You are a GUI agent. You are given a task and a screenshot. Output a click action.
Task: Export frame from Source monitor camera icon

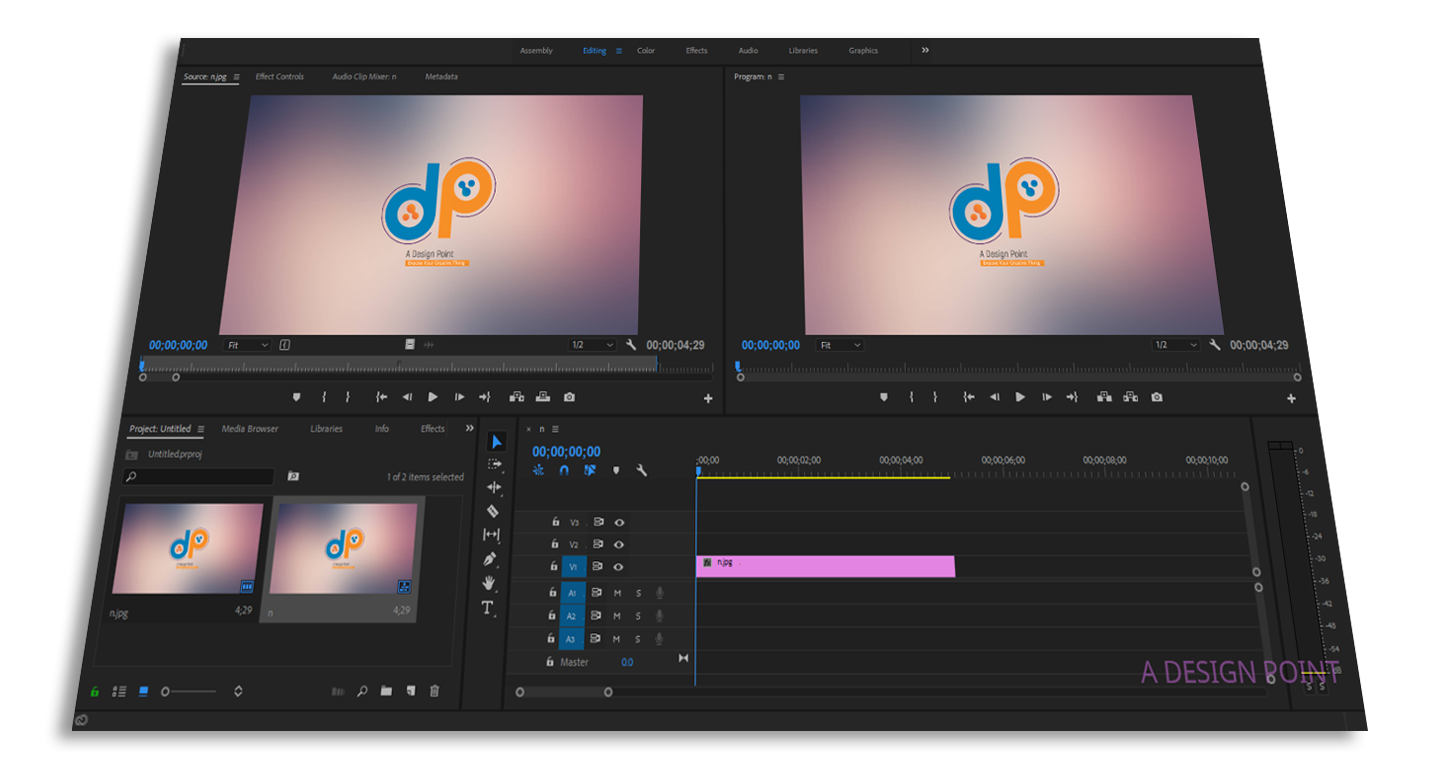(x=569, y=397)
